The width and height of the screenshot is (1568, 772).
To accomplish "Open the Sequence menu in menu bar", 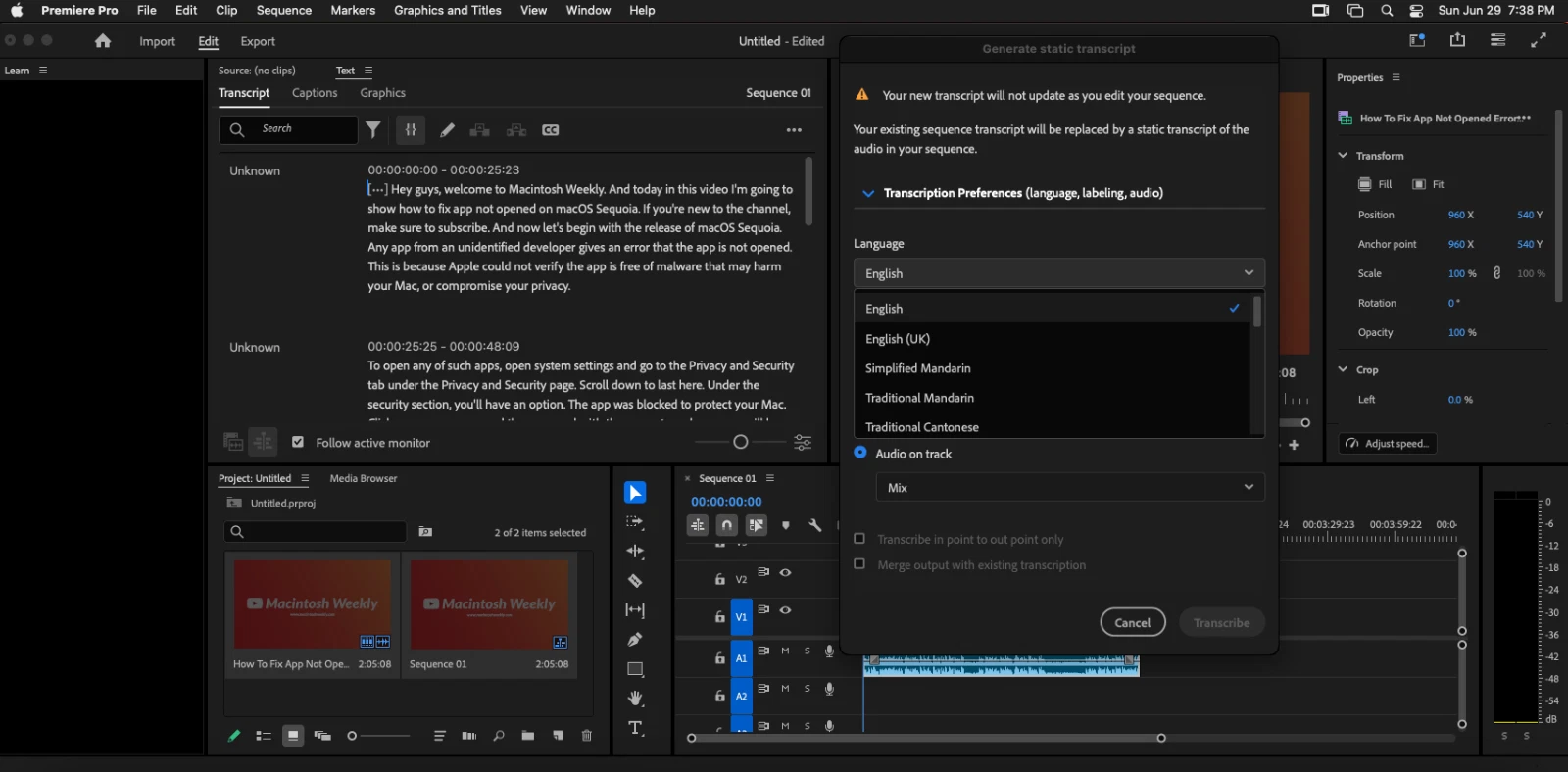I will pos(284,10).
